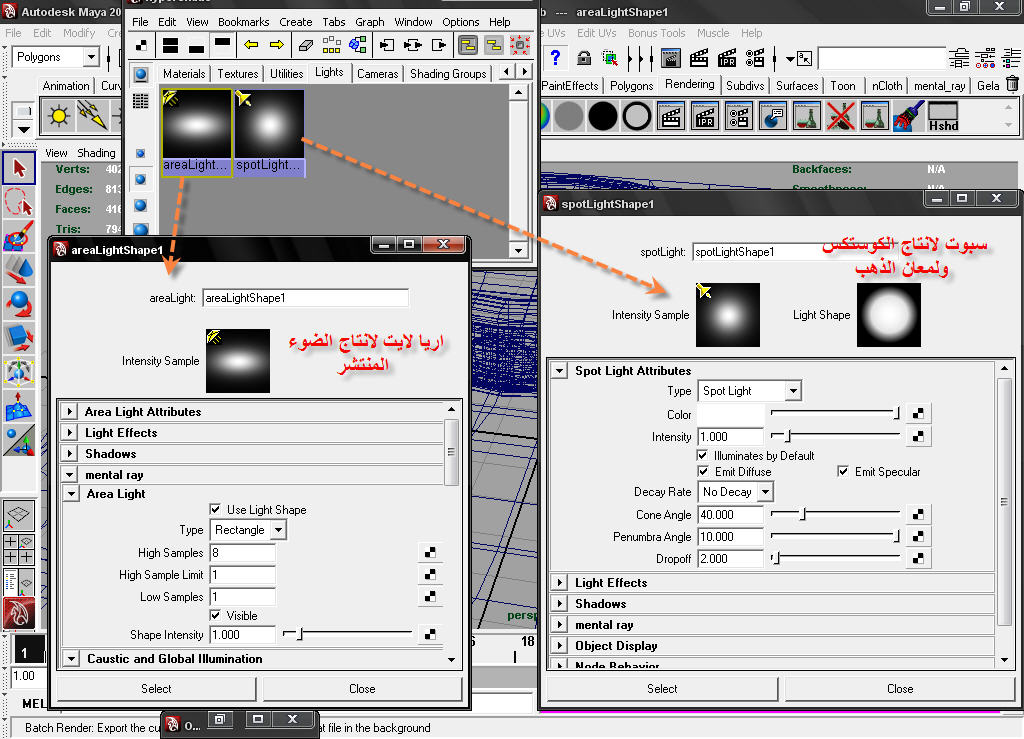The image size is (1024, 739).
Task: Click the Hypershade grid view icon
Action: (x=140, y=100)
